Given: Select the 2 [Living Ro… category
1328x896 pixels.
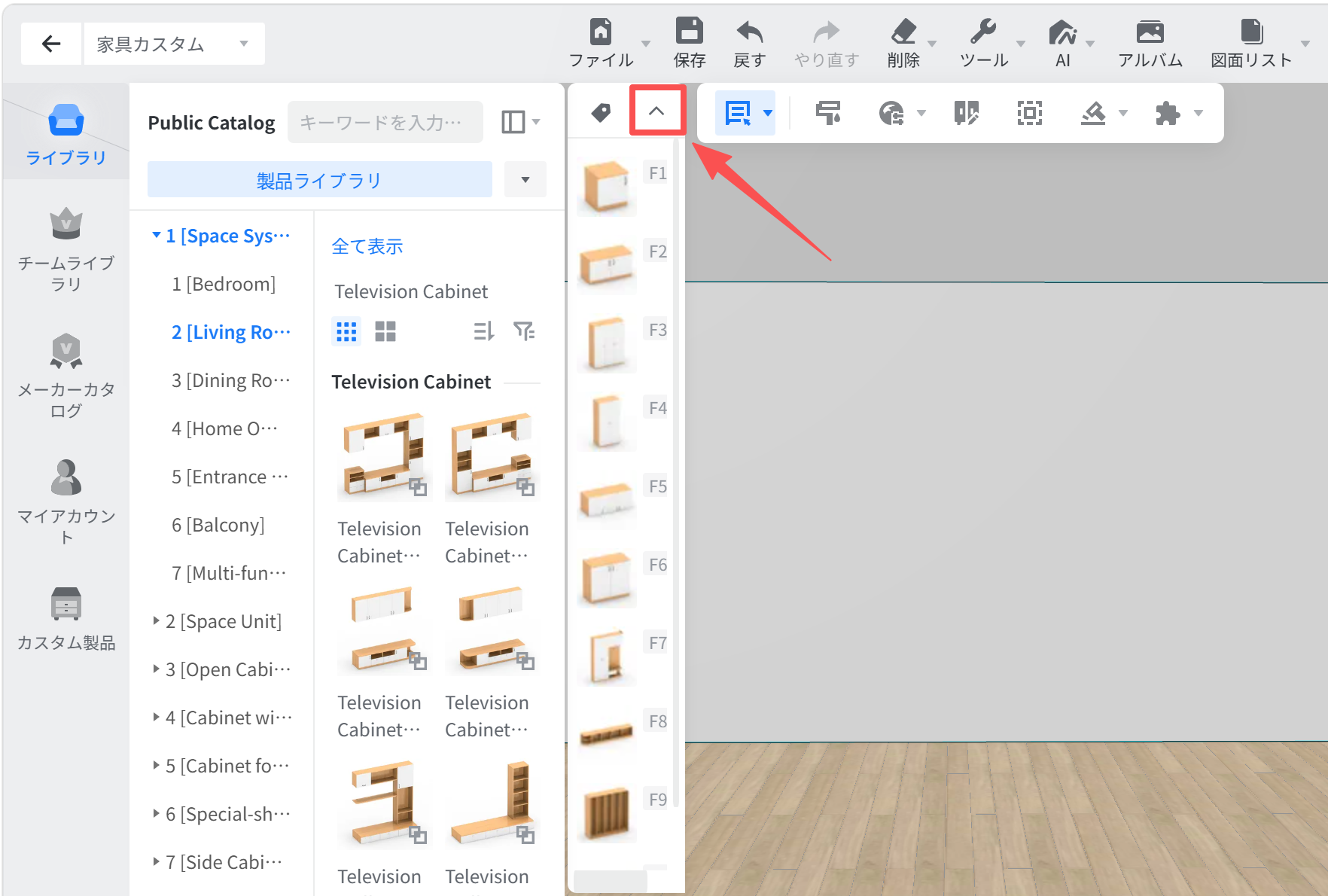Looking at the screenshot, I should click(x=230, y=332).
